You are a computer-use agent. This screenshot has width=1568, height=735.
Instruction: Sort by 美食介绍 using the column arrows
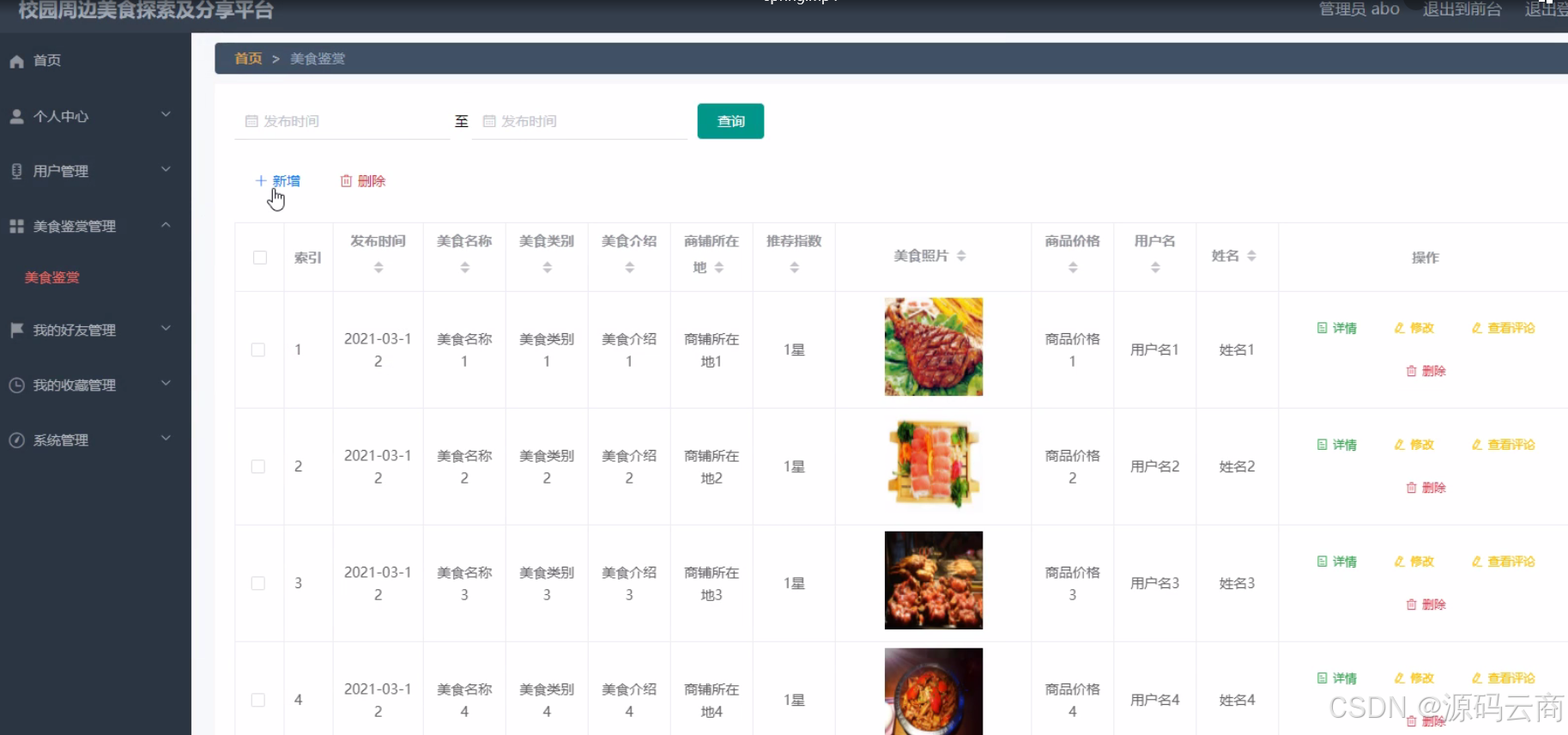629,268
